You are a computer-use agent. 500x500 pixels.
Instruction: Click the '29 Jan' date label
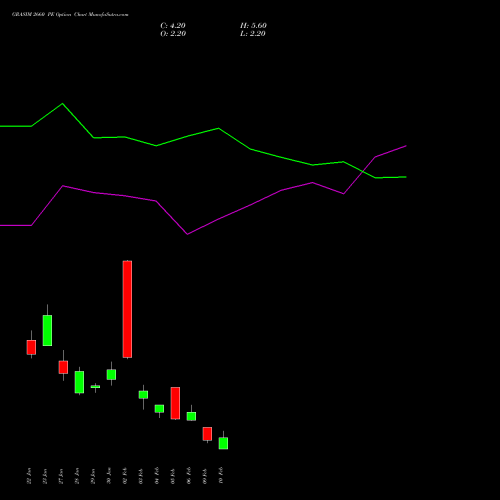[x=93, y=476]
